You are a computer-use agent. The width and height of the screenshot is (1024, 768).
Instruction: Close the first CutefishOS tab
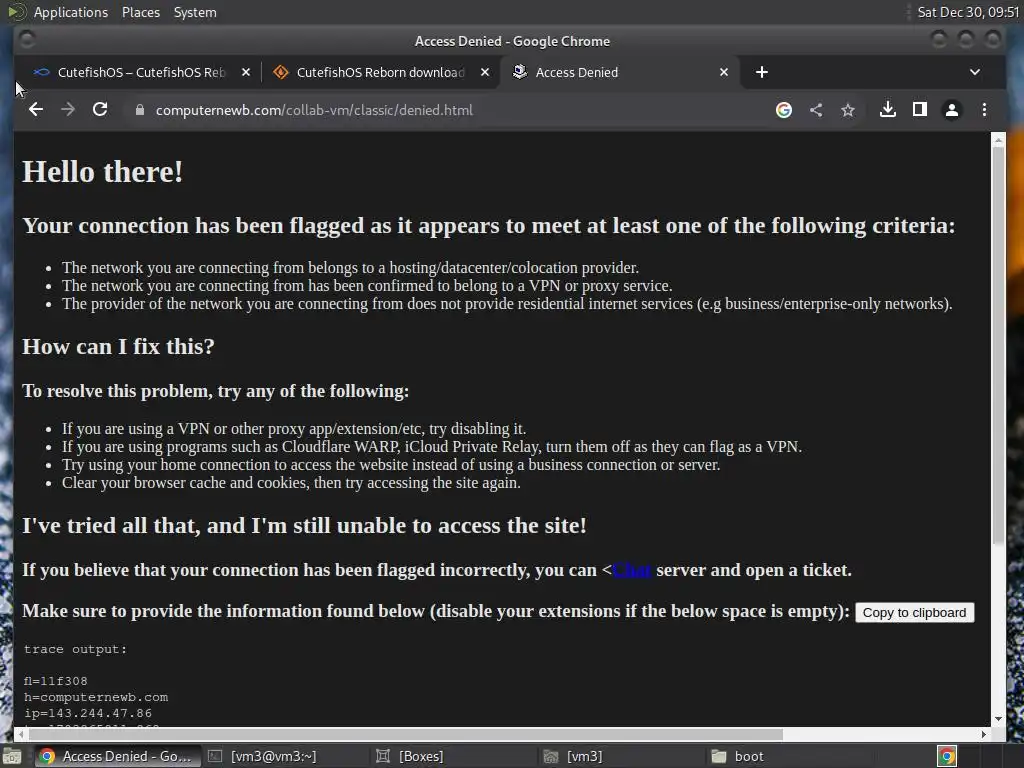tap(246, 72)
